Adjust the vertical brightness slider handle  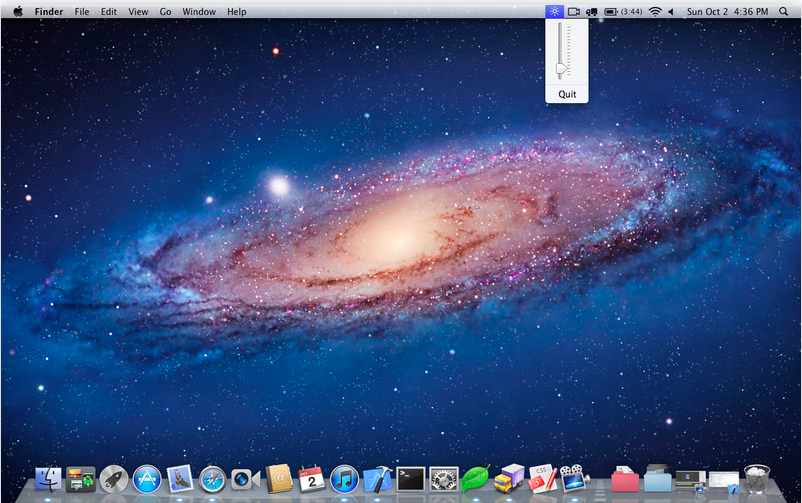(x=562, y=69)
